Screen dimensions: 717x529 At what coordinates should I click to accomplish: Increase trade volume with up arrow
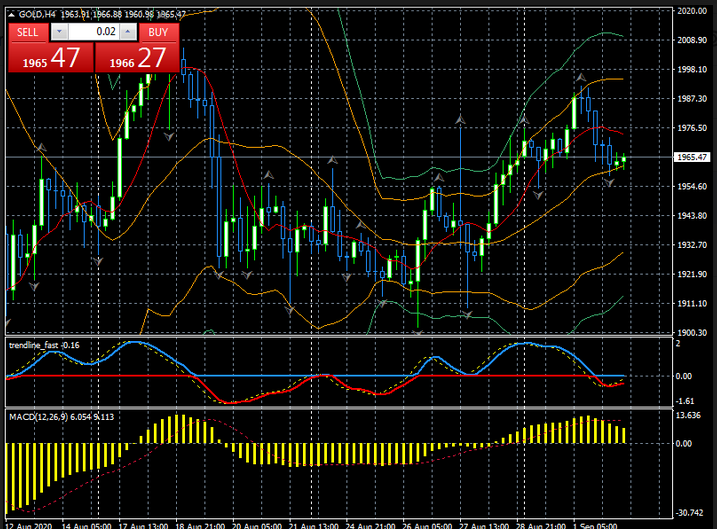(x=127, y=32)
